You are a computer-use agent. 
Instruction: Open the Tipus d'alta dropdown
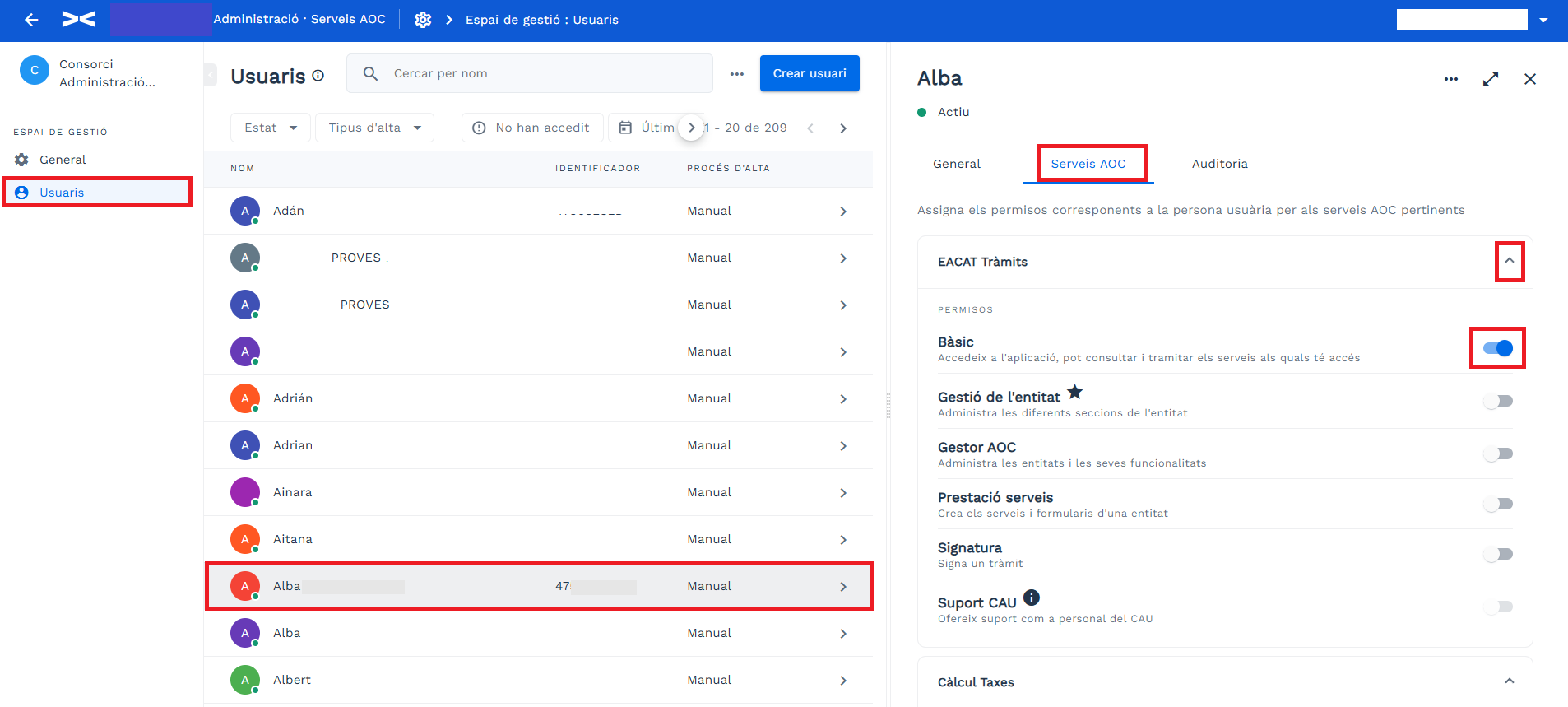point(375,128)
